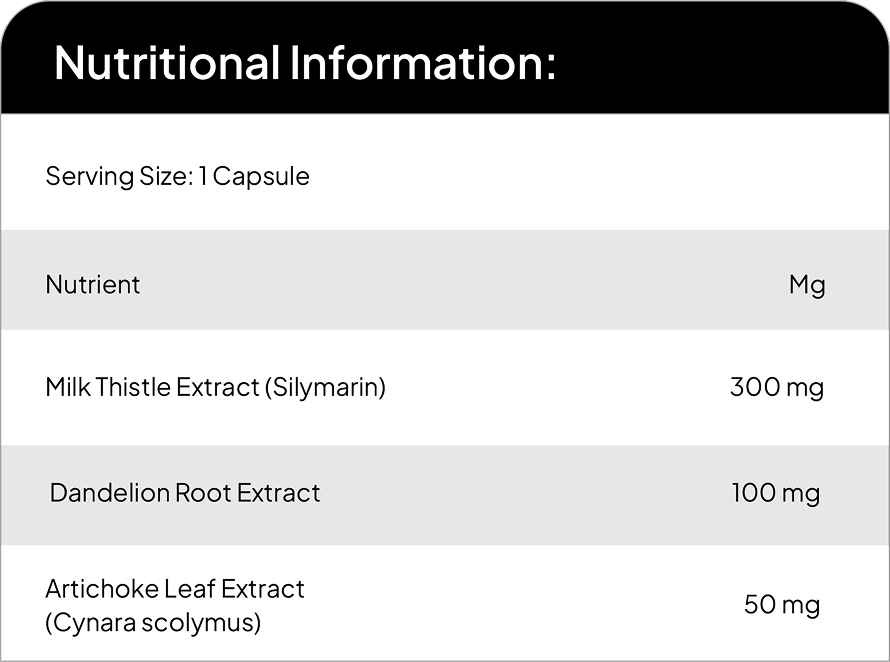
Task: Click the "Artichoke Leaf Extract" text line
Action: 175,589
